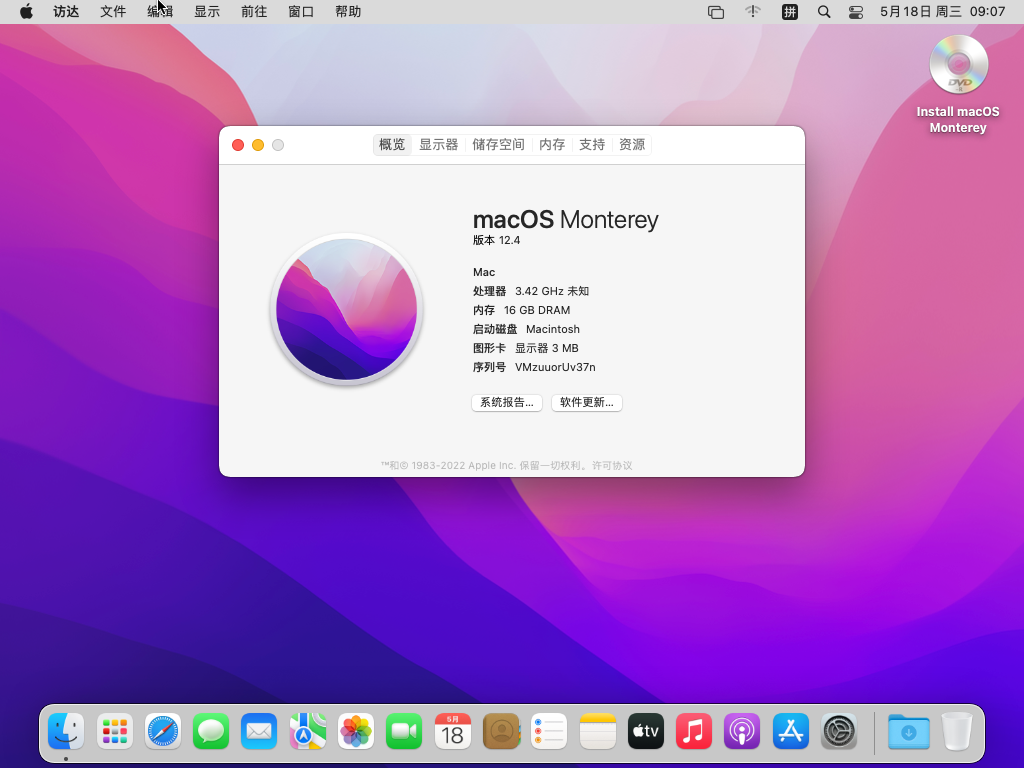Open the Mail app icon
The width and height of the screenshot is (1024, 768).
click(x=259, y=731)
